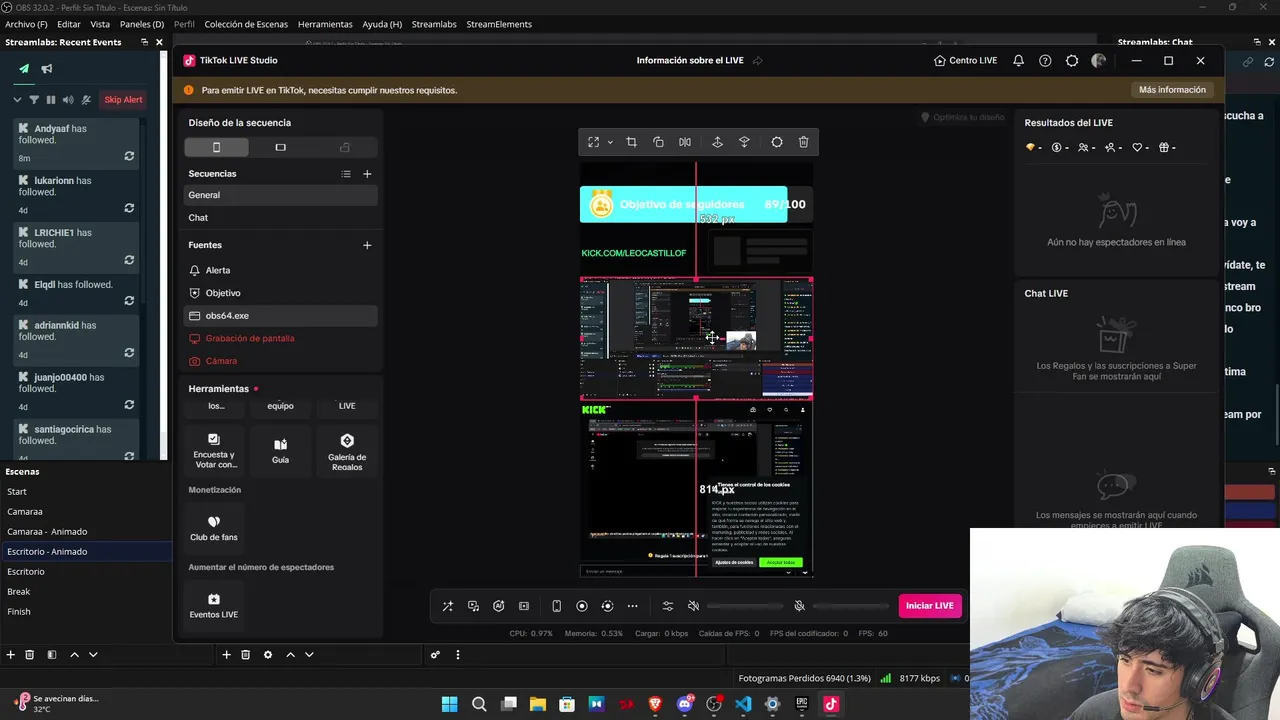Replay Andyaaf follow alert
This screenshot has height=720, width=1280.
(129, 157)
